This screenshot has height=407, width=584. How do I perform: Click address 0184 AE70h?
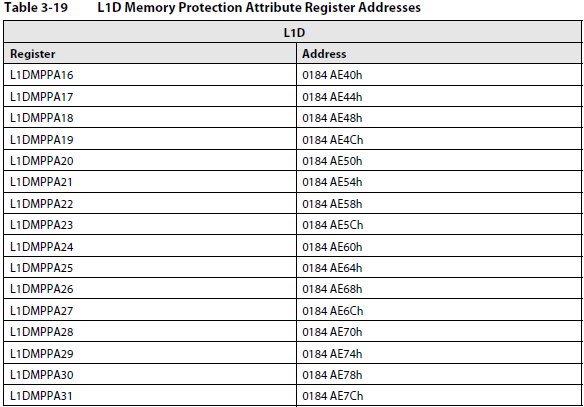pos(332,331)
